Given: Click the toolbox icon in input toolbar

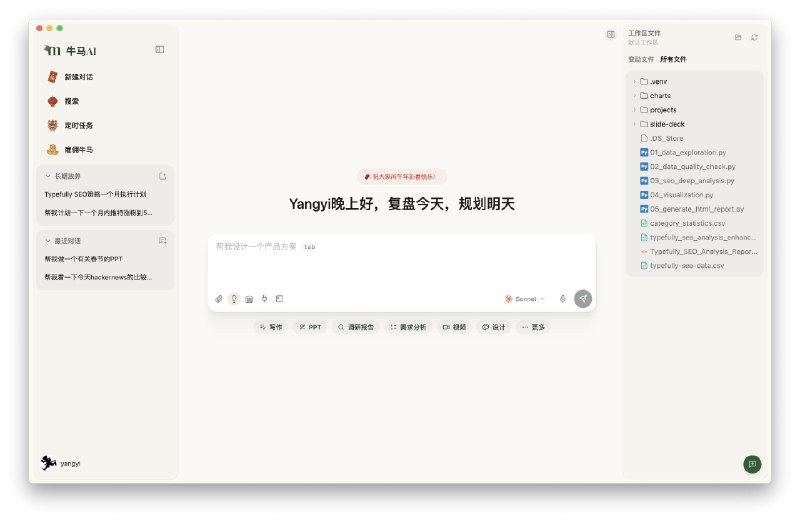Looking at the screenshot, I should 249,299.
